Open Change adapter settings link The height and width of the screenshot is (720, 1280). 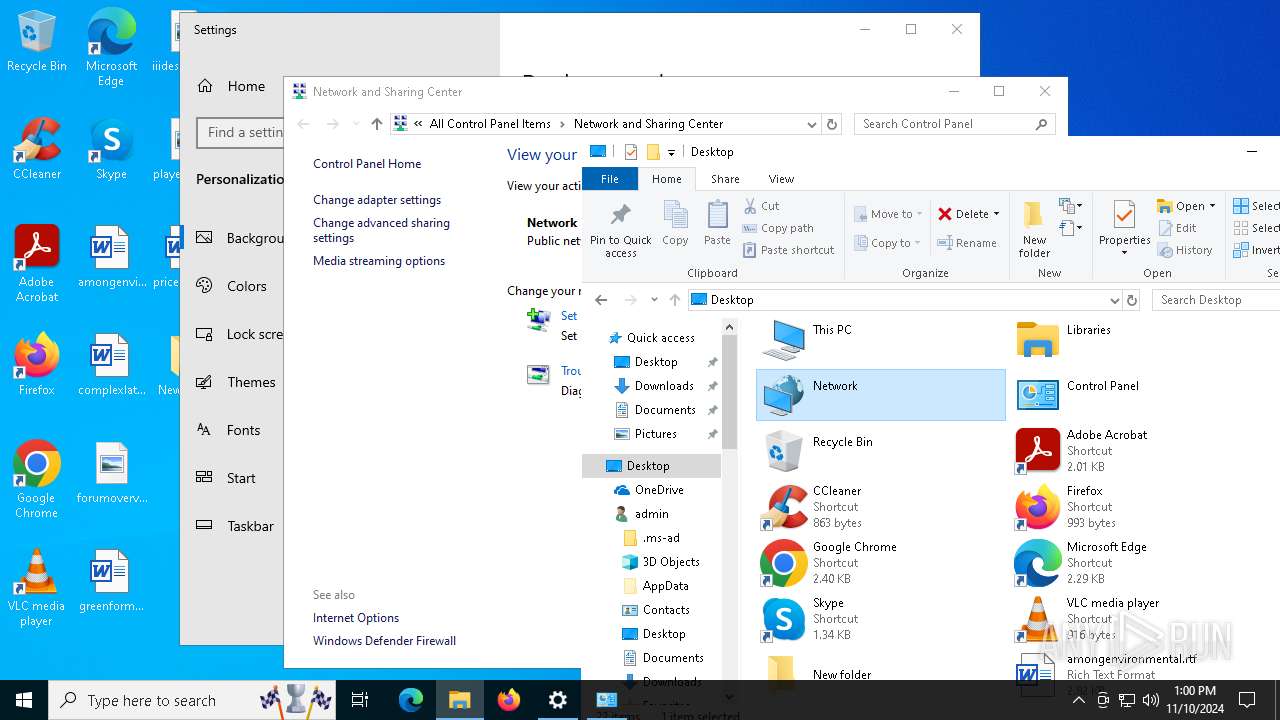click(x=377, y=200)
